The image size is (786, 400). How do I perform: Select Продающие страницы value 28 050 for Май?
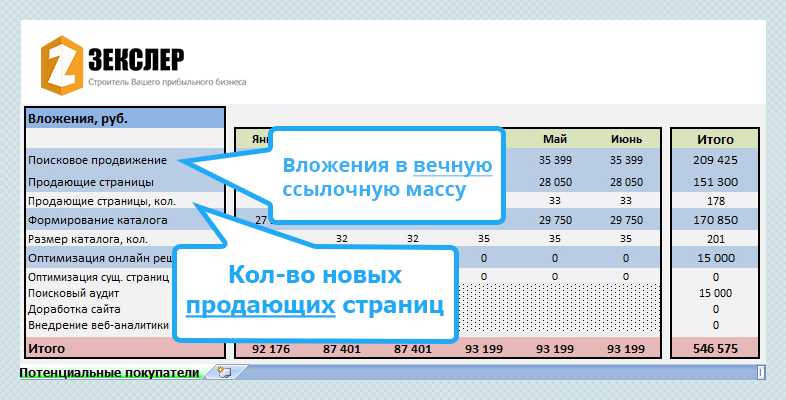(555, 182)
